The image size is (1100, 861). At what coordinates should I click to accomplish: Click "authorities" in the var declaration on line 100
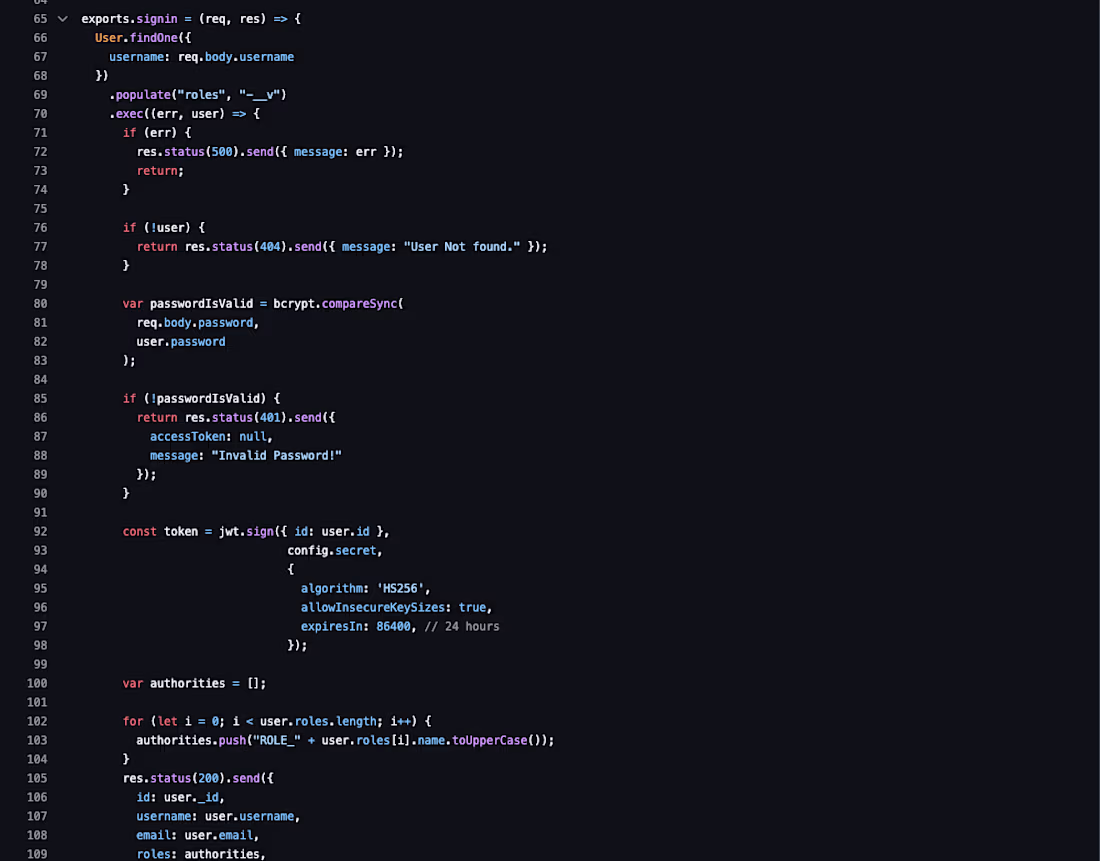[188, 683]
